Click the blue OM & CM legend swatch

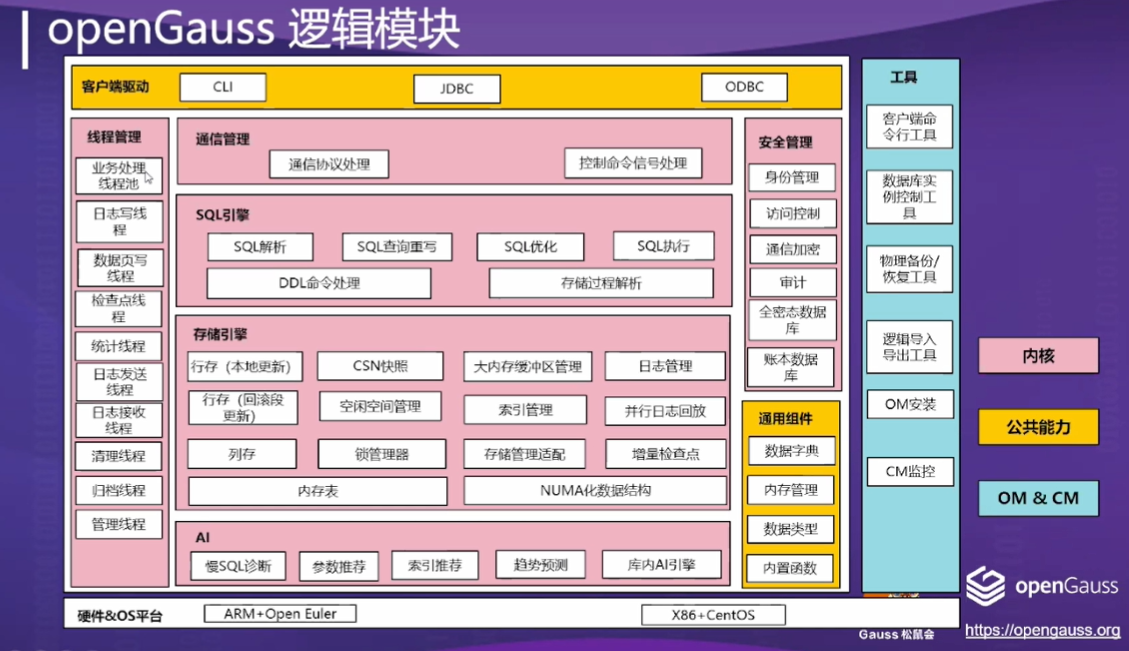click(x=1038, y=498)
